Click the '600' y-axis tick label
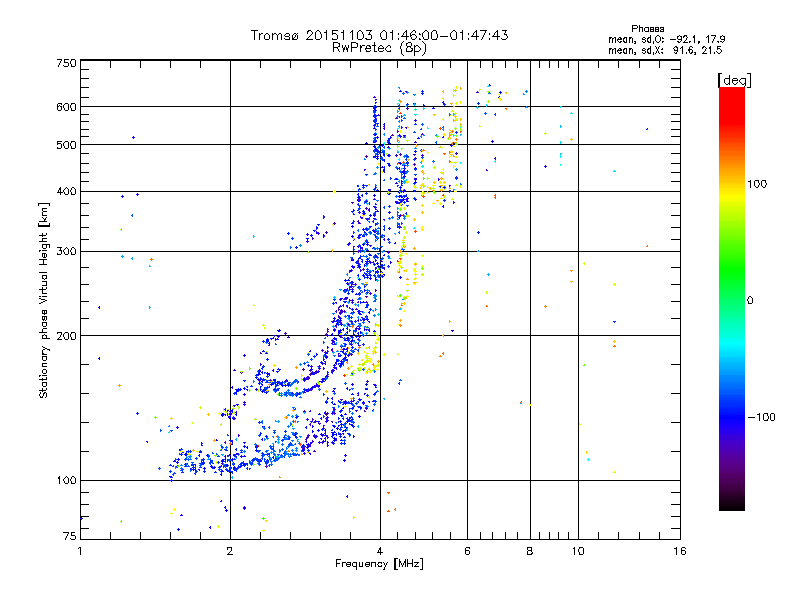This screenshot has width=800, height=600. pyautogui.click(x=66, y=107)
